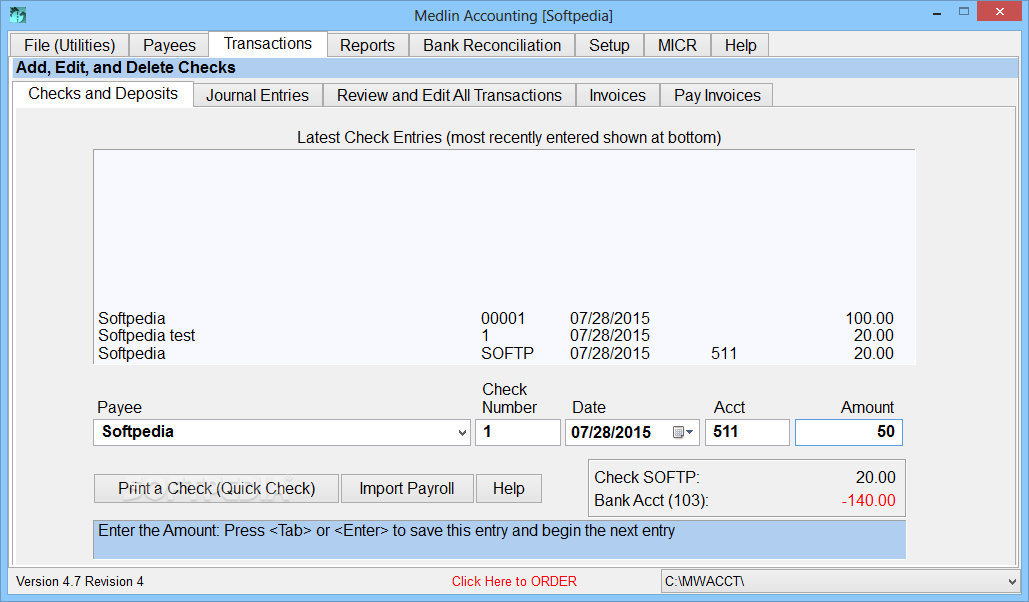Click the Medlin Accounting app icon in title bar
Image resolution: width=1029 pixels, height=602 pixels.
18,14
